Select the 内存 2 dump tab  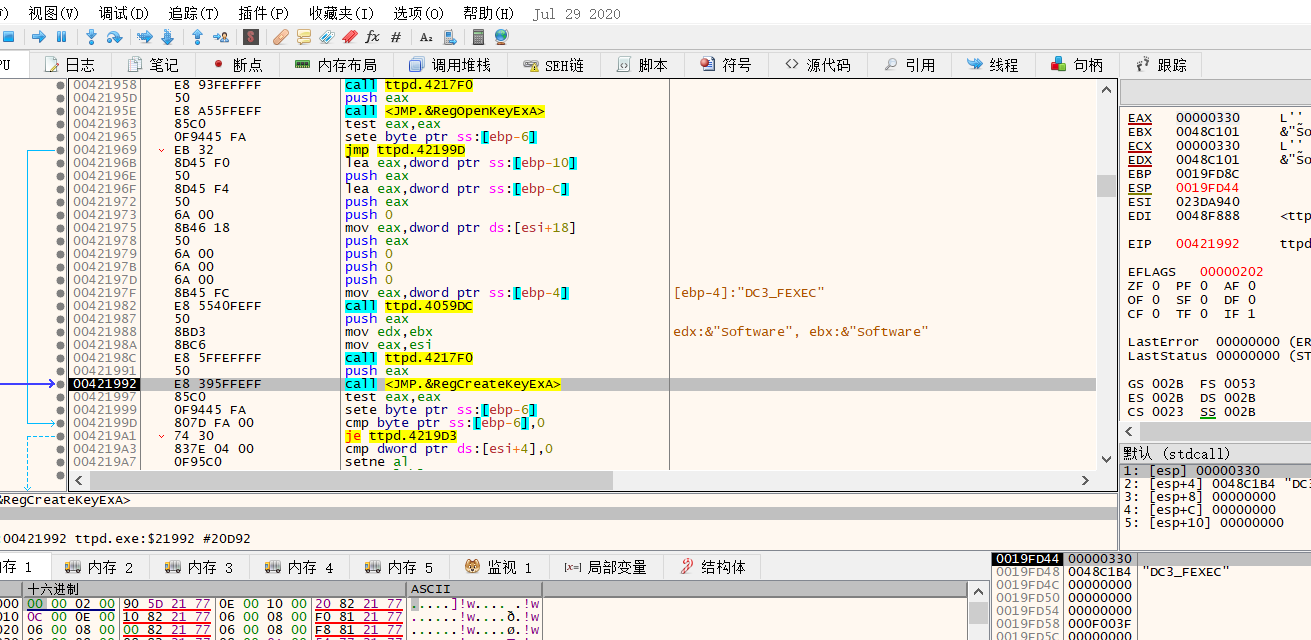[x=100, y=567]
